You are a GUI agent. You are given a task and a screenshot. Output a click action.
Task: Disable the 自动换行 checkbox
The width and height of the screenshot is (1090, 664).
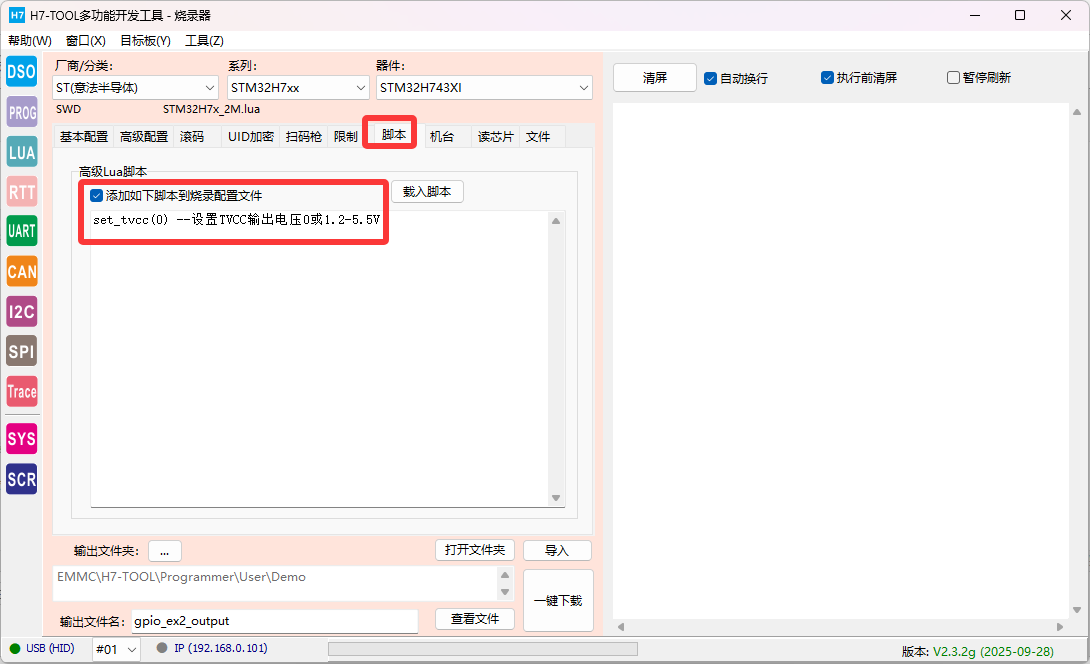click(711, 78)
